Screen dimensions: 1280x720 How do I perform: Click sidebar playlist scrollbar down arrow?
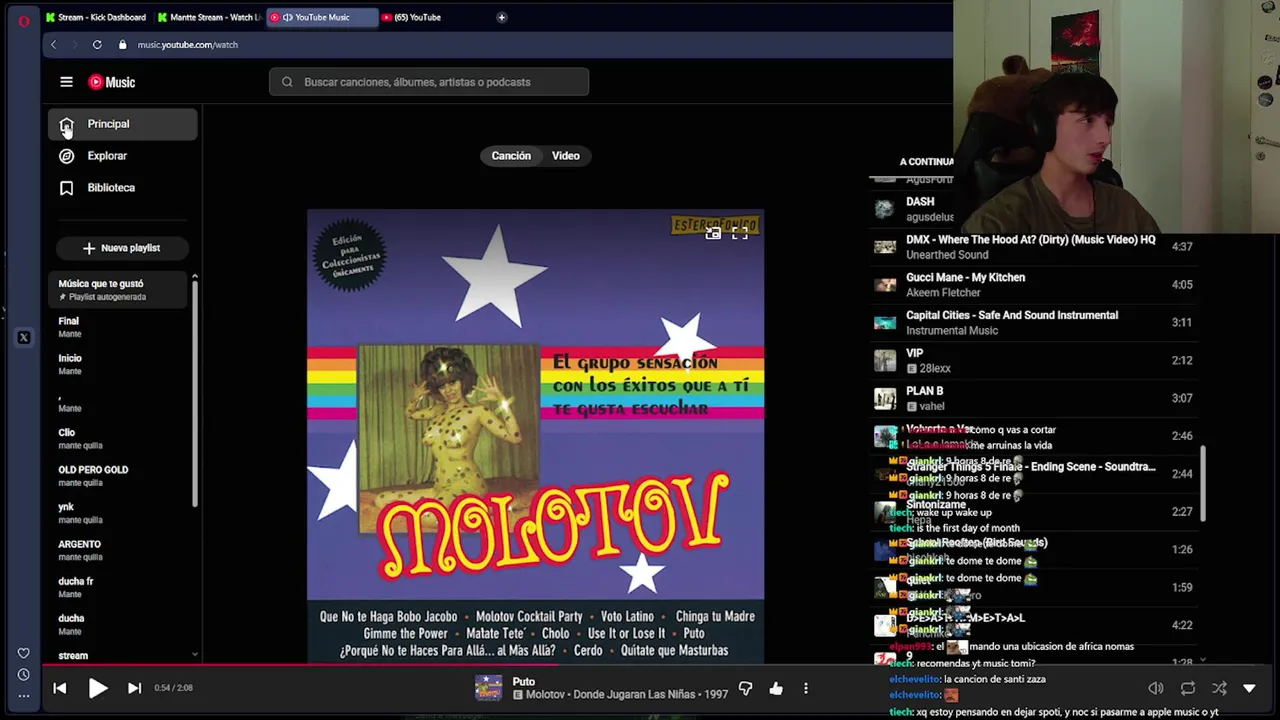click(x=195, y=655)
